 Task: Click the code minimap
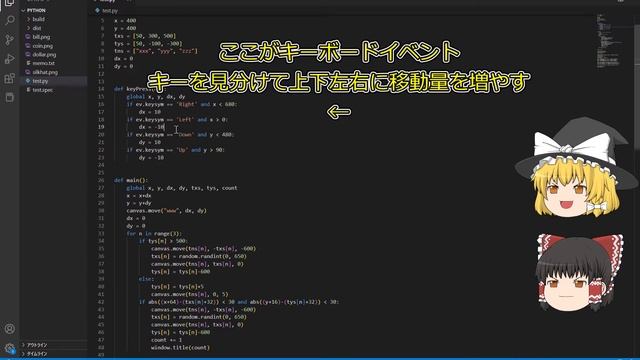click(609, 41)
